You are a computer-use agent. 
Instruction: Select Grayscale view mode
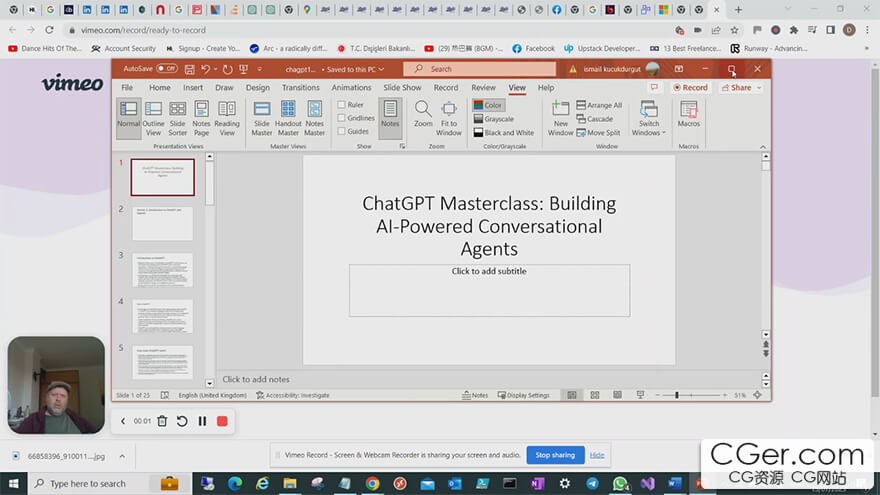pyautogui.click(x=494, y=119)
